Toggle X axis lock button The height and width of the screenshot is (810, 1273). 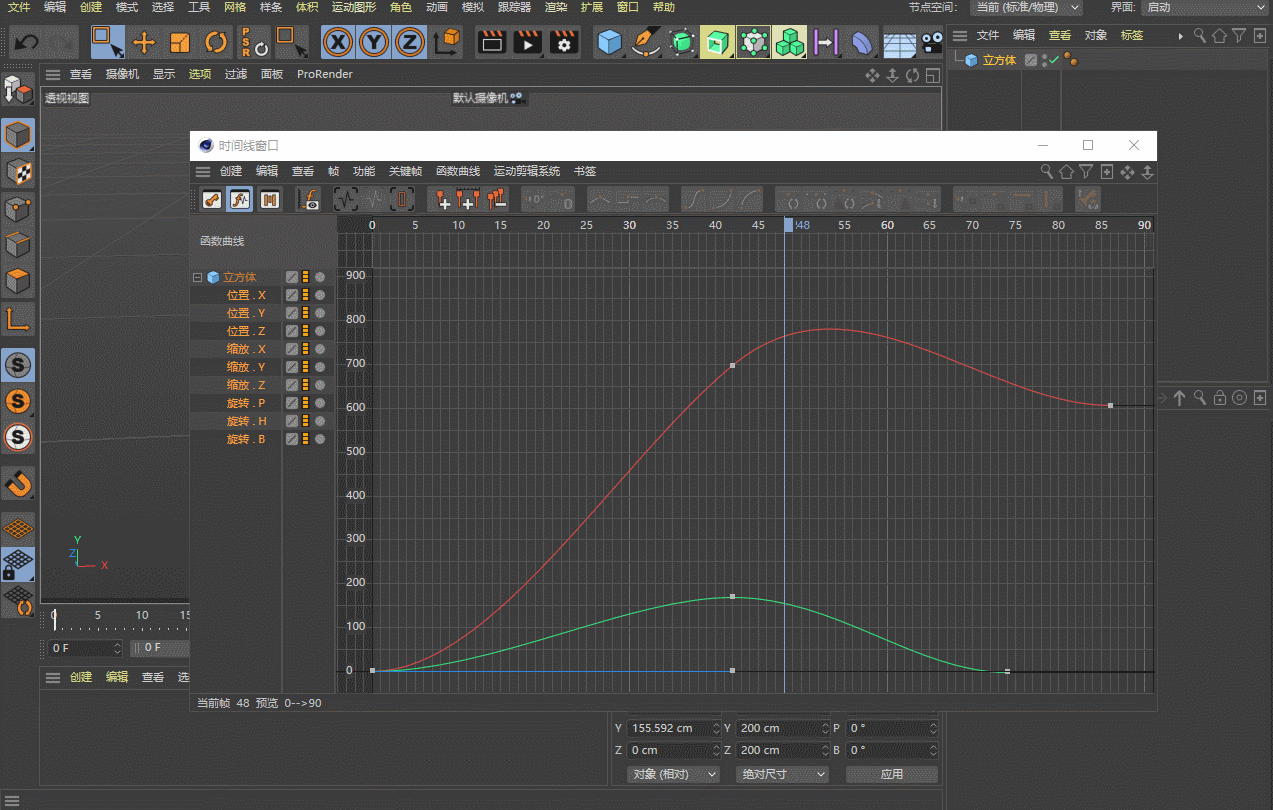pyautogui.click(x=339, y=43)
